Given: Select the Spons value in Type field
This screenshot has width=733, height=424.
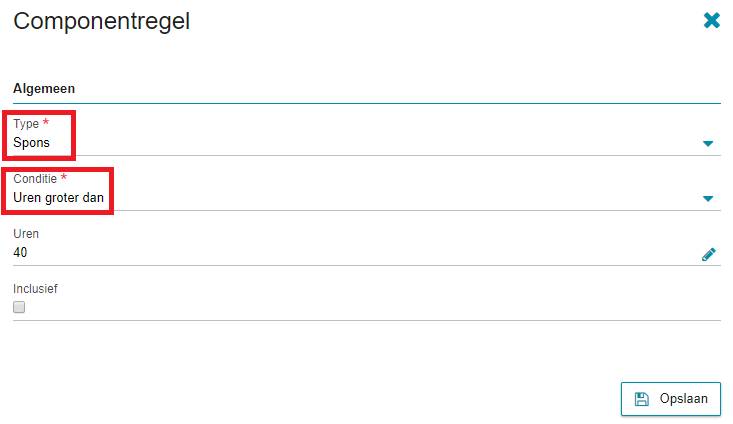Looking at the screenshot, I should click(x=31, y=143).
